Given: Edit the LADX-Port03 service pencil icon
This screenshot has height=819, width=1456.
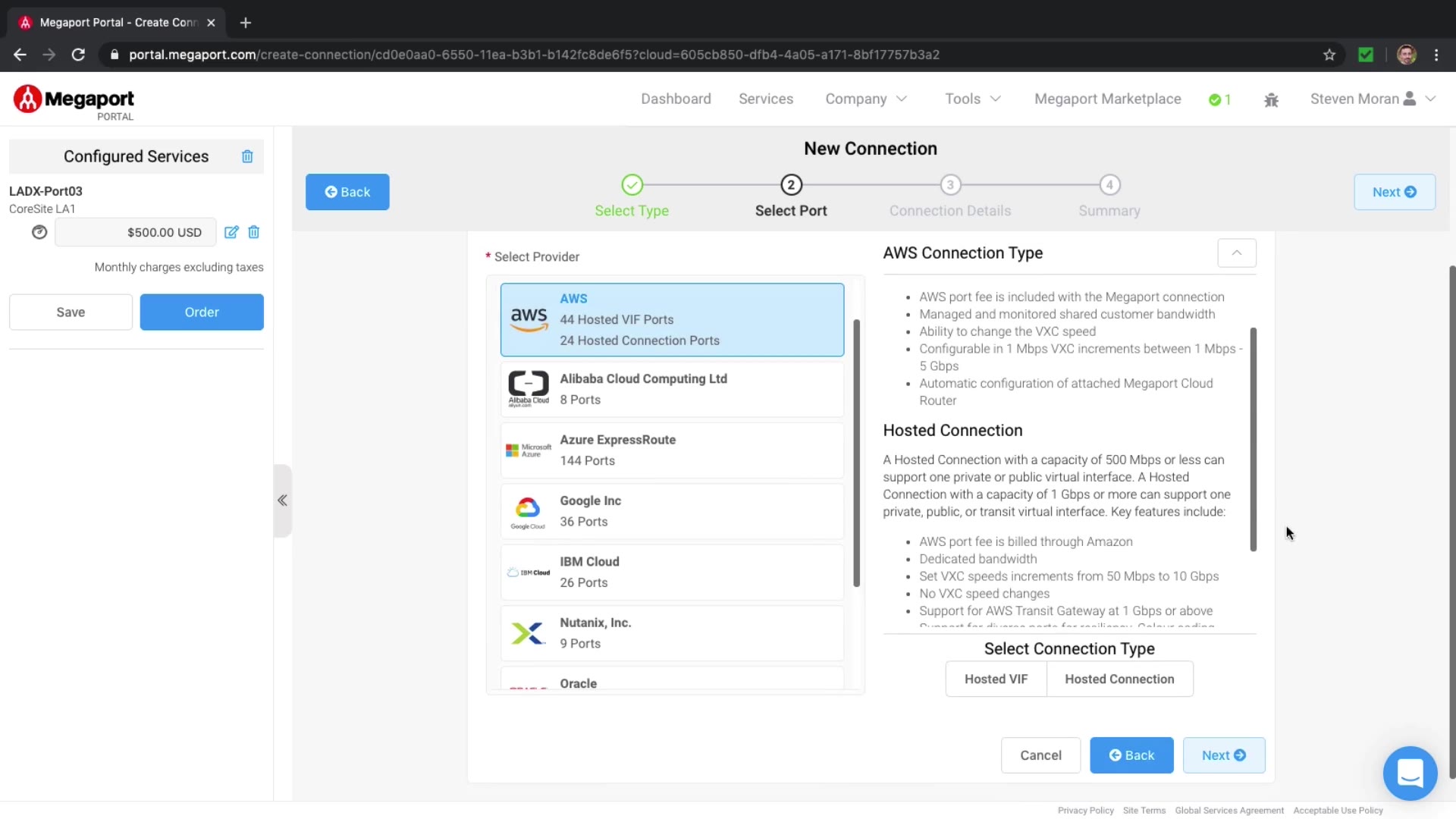Looking at the screenshot, I should (x=231, y=232).
